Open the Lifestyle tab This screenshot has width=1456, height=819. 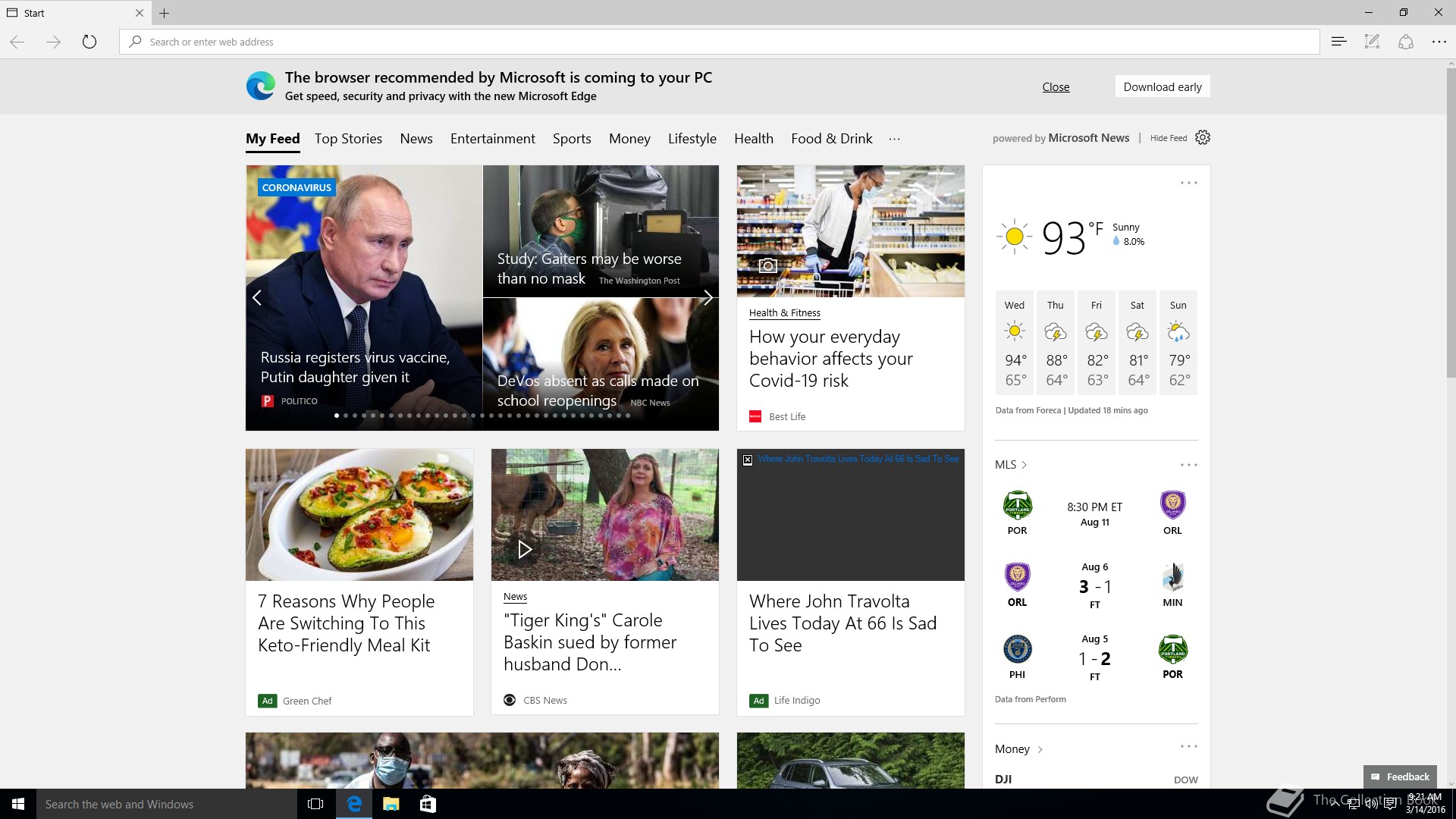pyautogui.click(x=692, y=139)
